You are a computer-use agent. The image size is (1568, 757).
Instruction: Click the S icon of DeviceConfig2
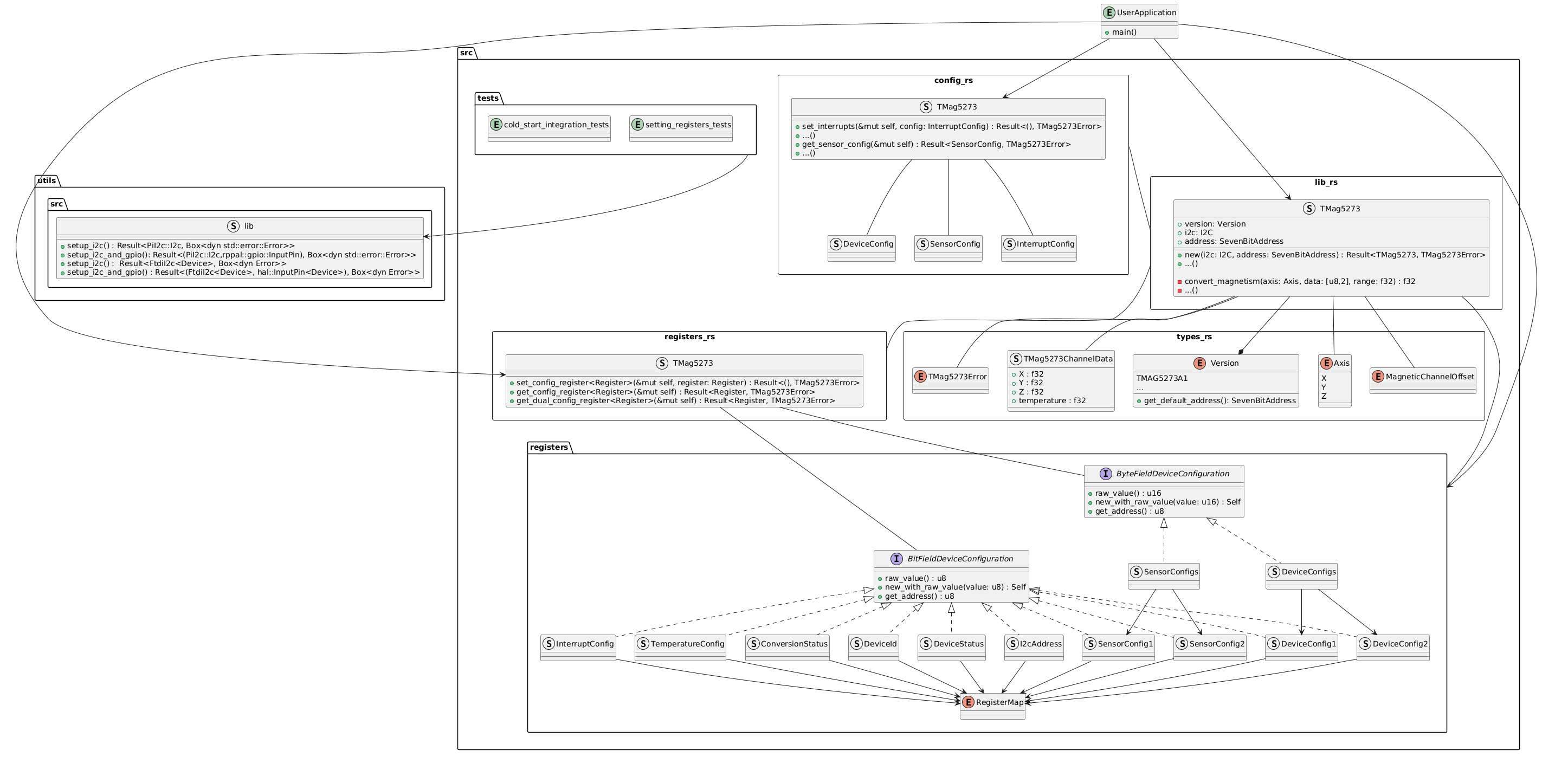(x=1365, y=643)
